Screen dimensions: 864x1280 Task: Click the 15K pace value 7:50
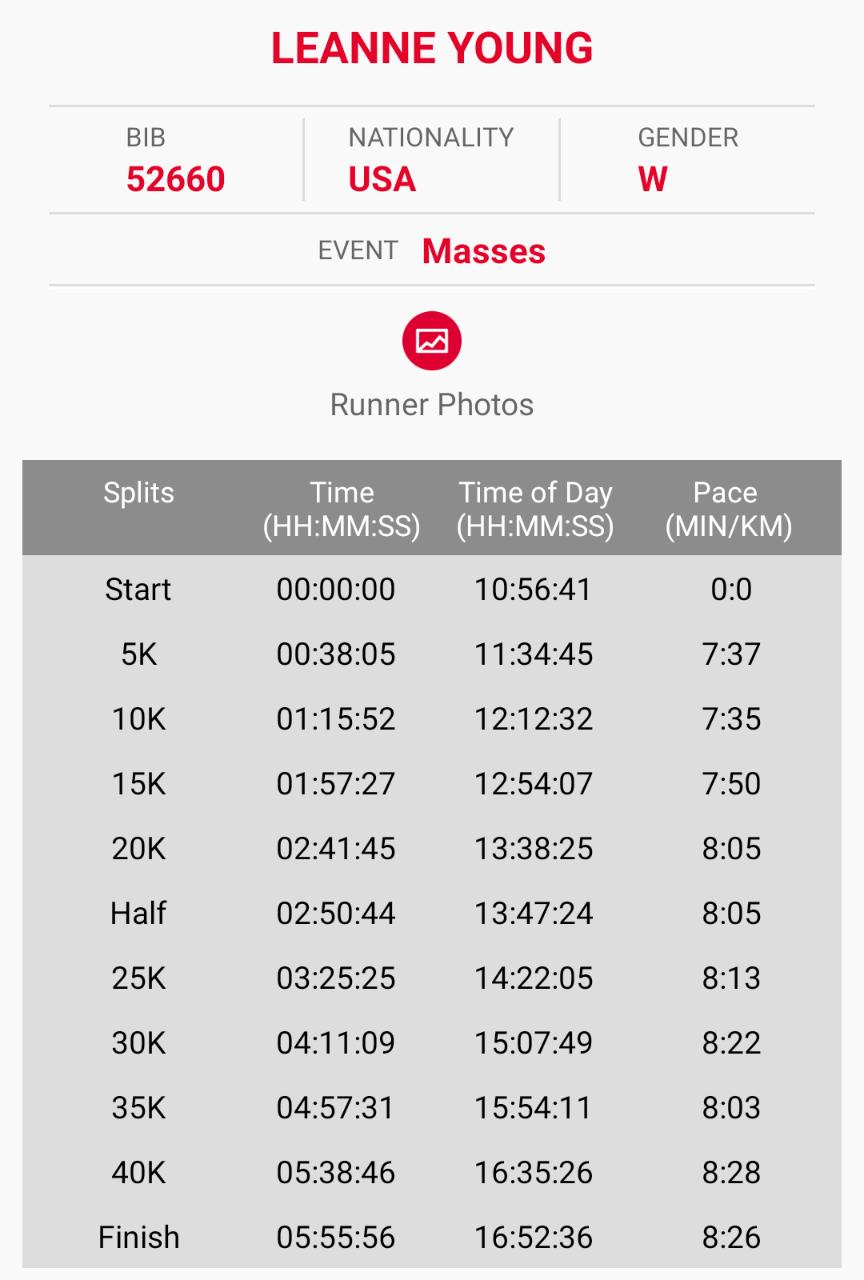[x=731, y=784]
